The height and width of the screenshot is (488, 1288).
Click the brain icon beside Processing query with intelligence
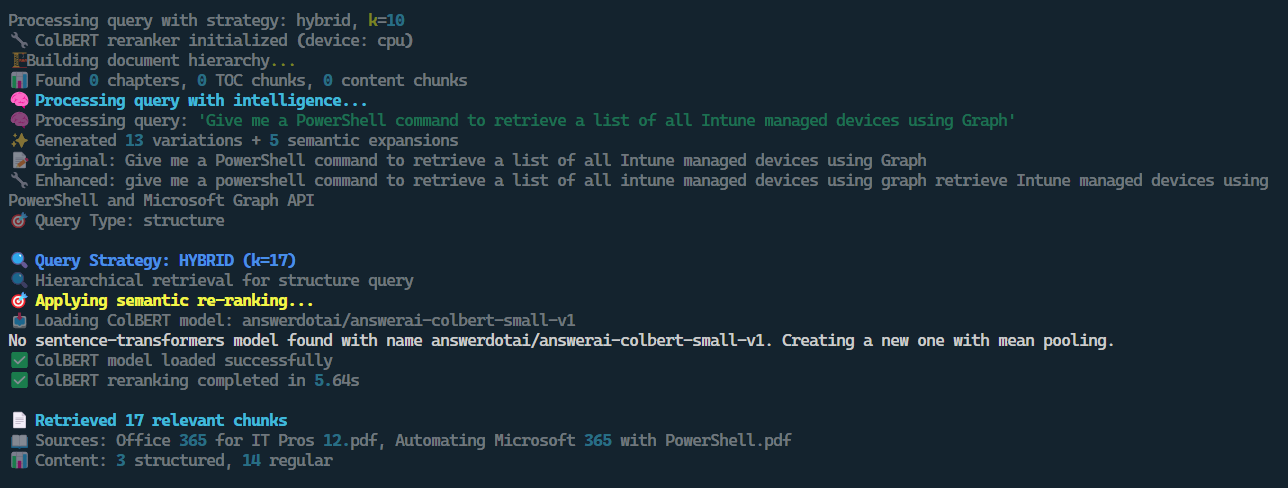pyautogui.click(x=17, y=100)
